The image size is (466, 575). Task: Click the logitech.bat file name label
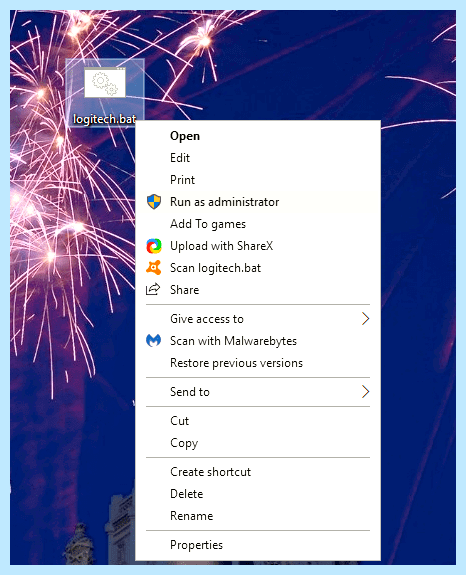(105, 119)
